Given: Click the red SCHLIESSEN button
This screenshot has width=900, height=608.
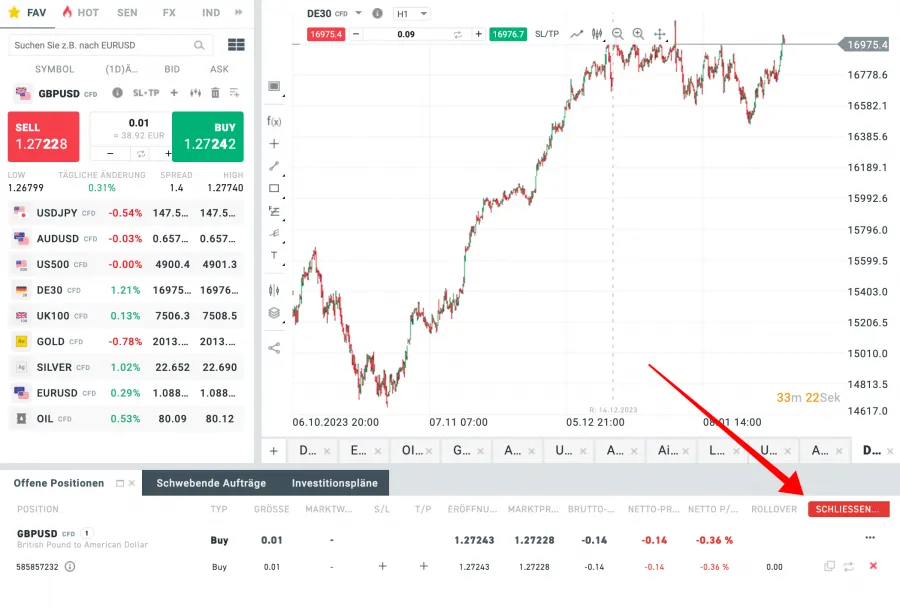Looking at the screenshot, I should click(848, 509).
